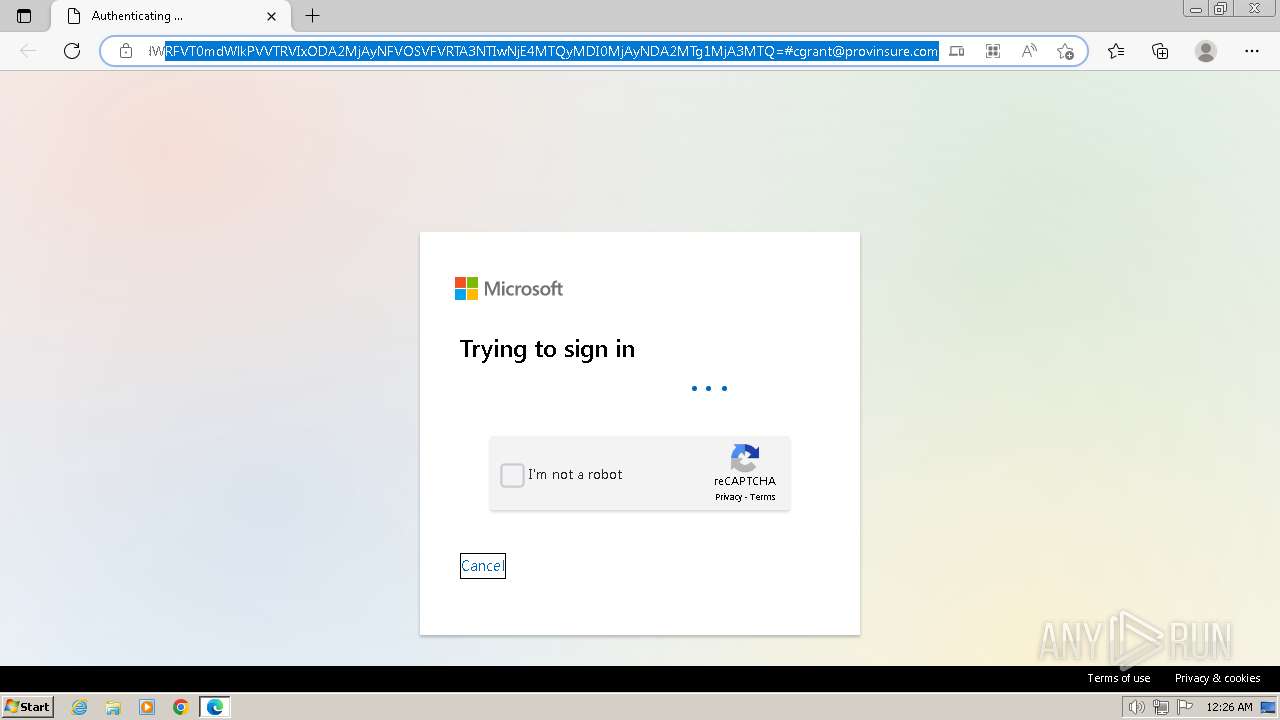Open the QR code generator icon
This screenshot has height=720, width=1280.
(993, 51)
